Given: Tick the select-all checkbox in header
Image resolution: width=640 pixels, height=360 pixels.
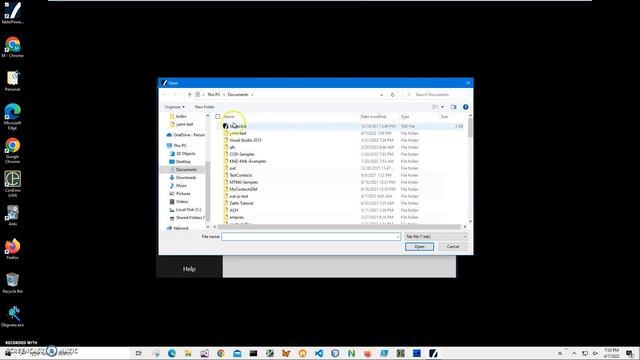Looking at the screenshot, I should [218, 117].
